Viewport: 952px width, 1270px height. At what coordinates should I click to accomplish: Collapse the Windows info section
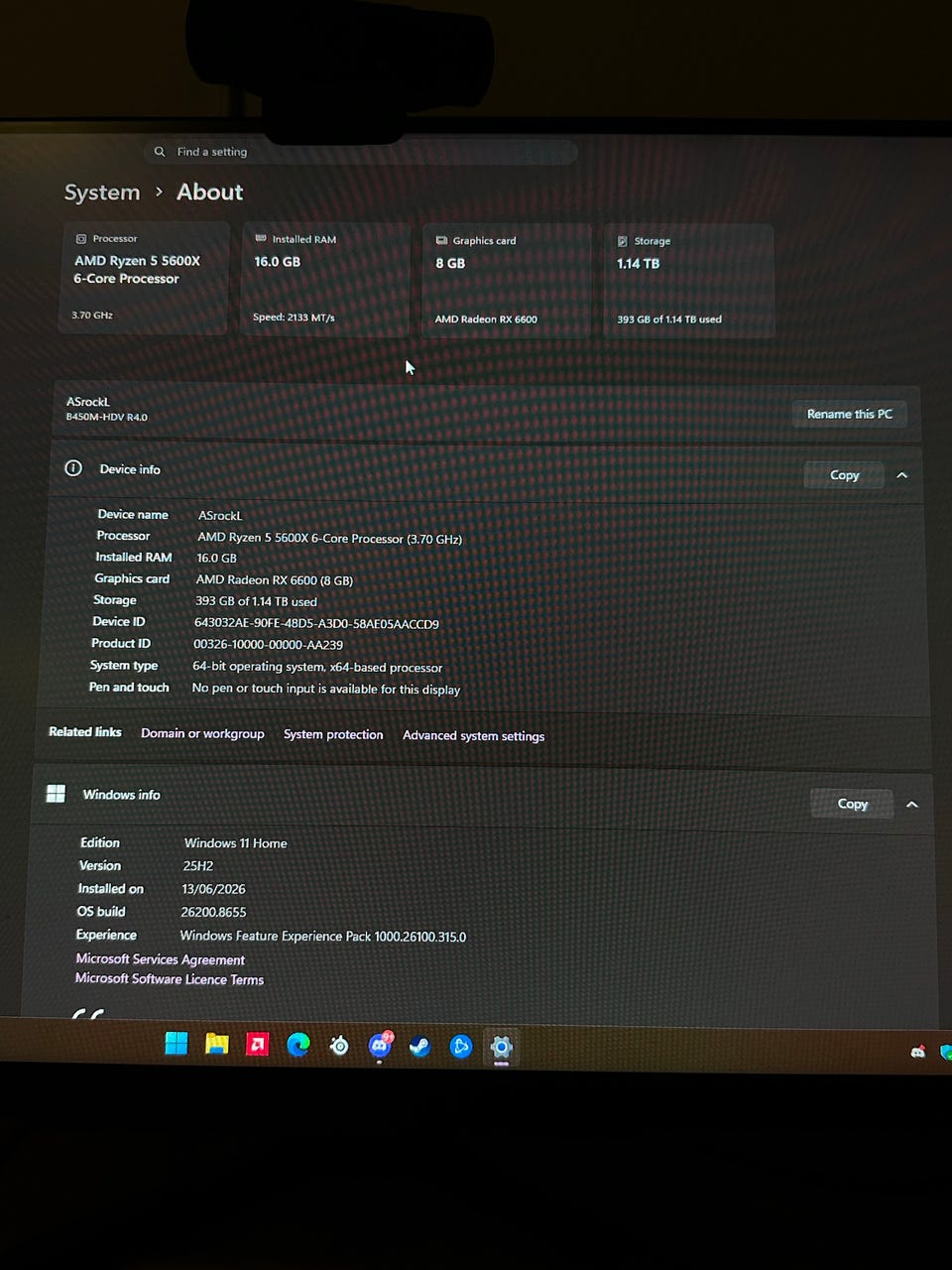911,804
